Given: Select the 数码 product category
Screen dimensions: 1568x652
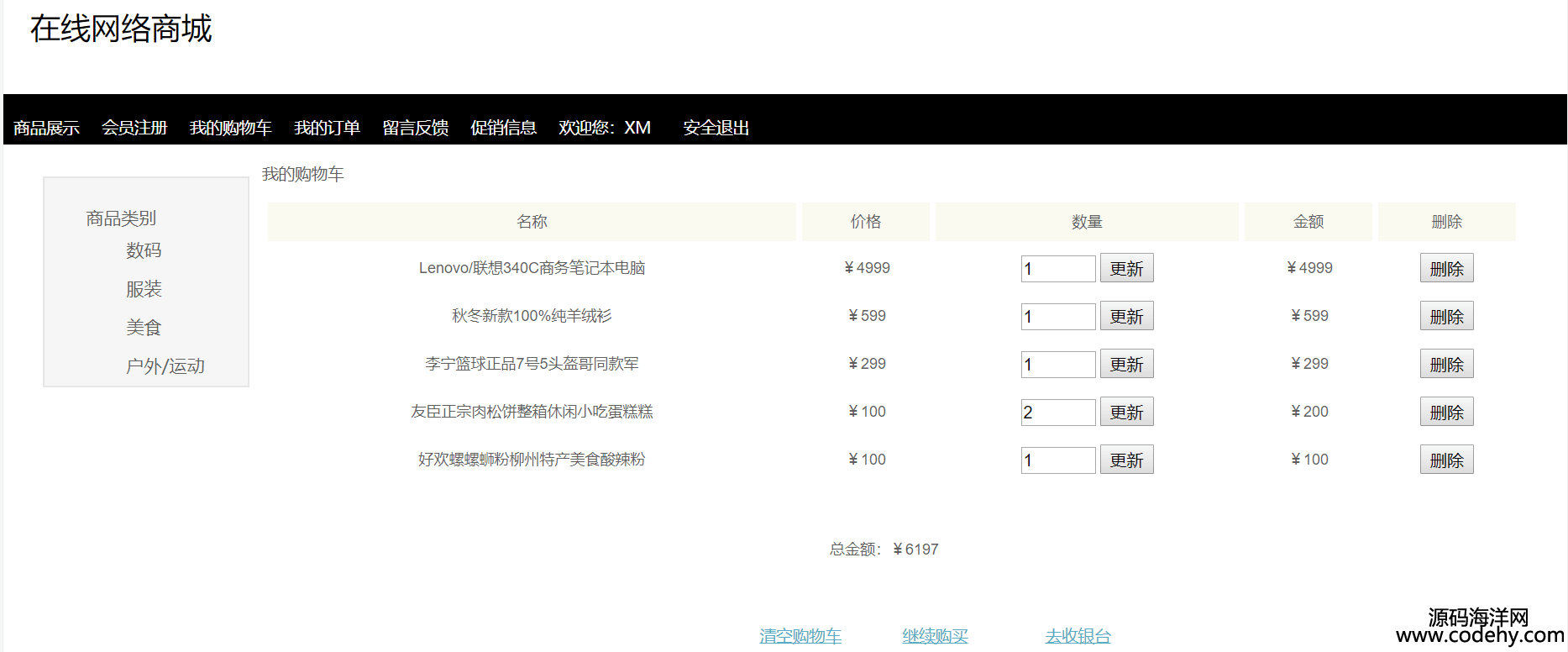Looking at the screenshot, I should (x=144, y=250).
